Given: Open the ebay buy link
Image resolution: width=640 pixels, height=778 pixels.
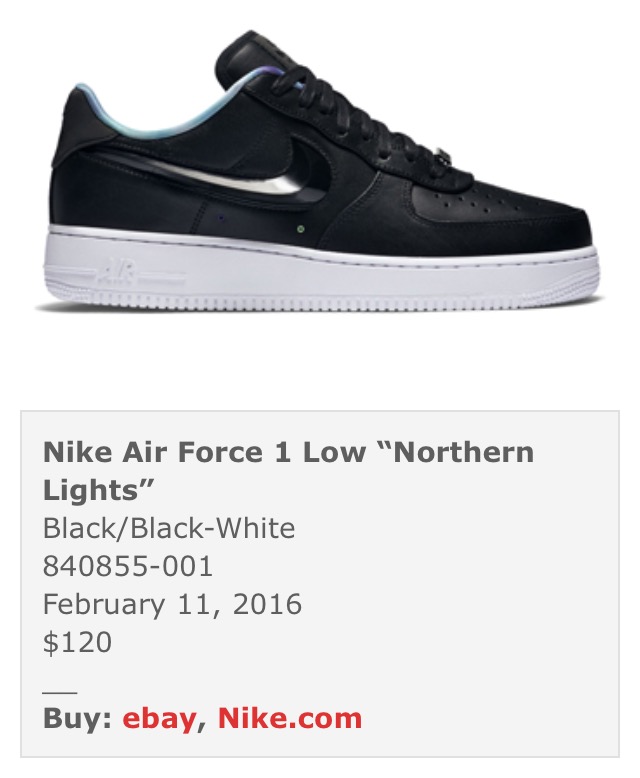Looking at the screenshot, I should 159,719.
